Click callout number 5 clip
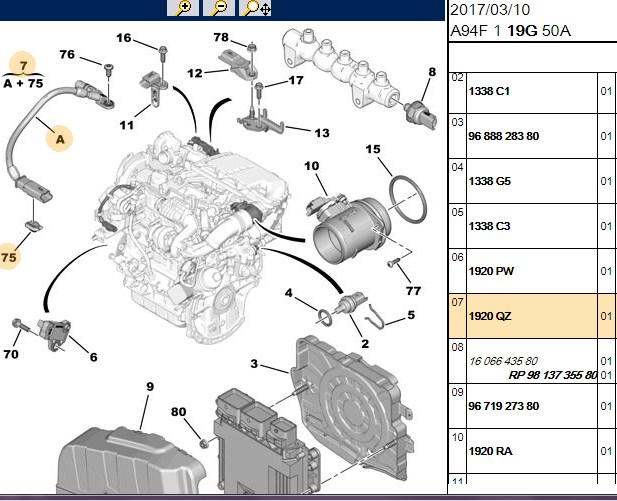The height and width of the screenshot is (501, 617). 411,315
